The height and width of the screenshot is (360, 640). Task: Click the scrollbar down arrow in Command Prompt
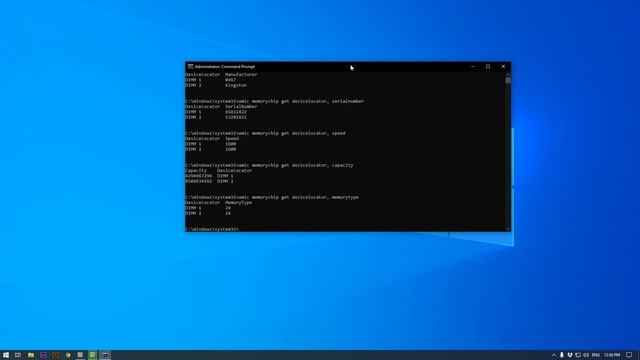pyautogui.click(x=508, y=229)
